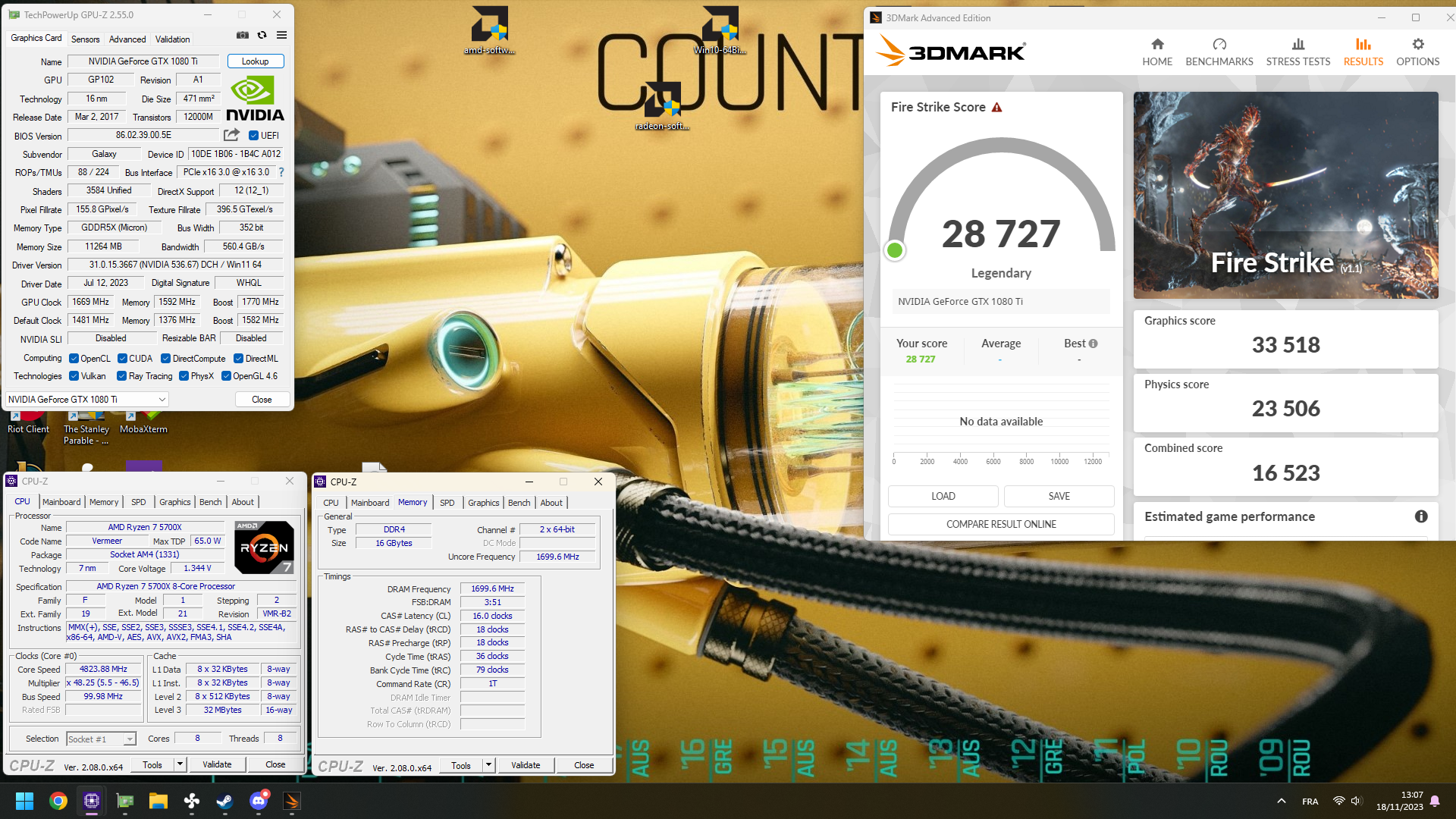Open 3DMark Stress Tests section

(x=1298, y=52)
